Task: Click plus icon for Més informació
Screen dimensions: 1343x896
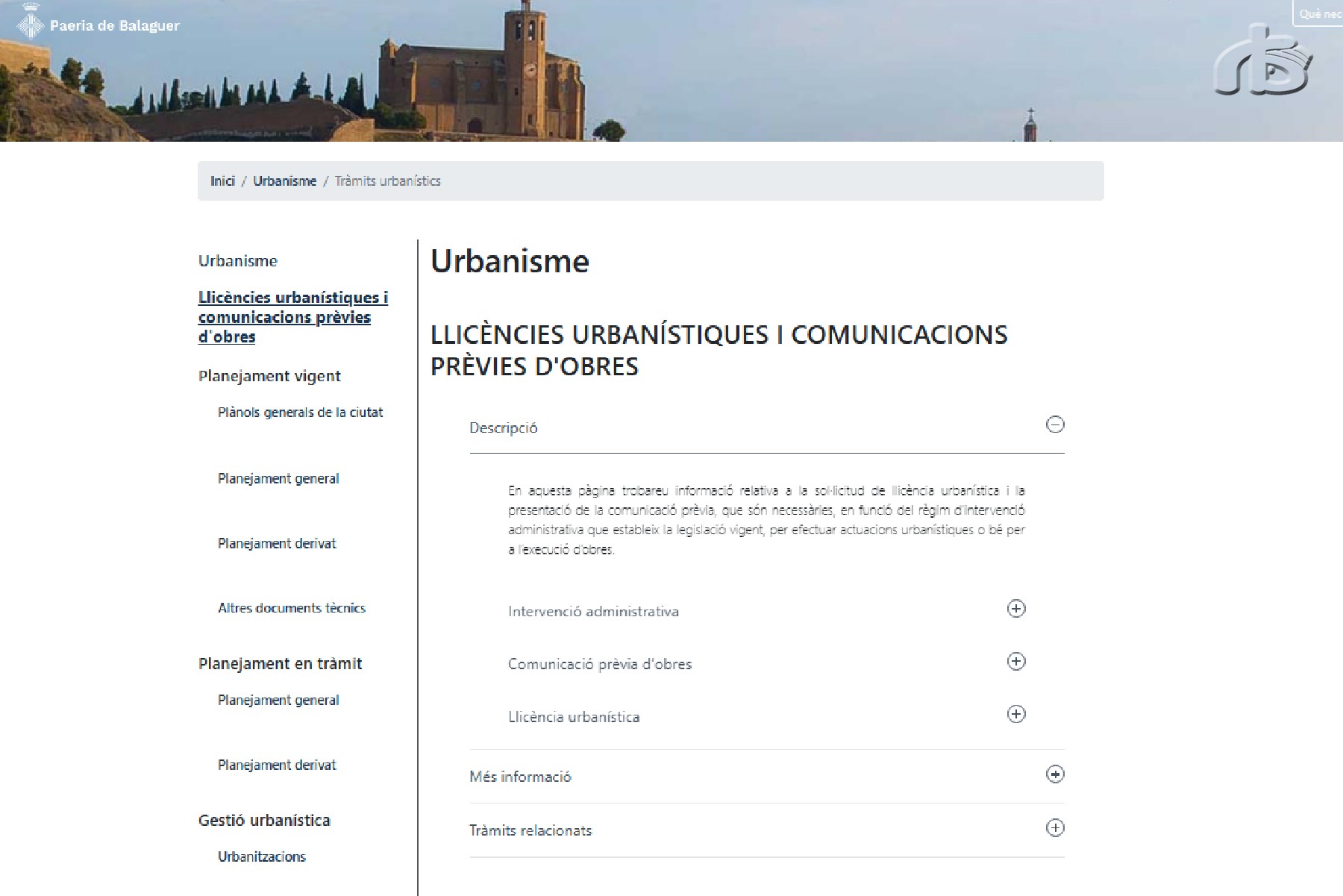Action: pyautogui.click(x=1054, y=774)
